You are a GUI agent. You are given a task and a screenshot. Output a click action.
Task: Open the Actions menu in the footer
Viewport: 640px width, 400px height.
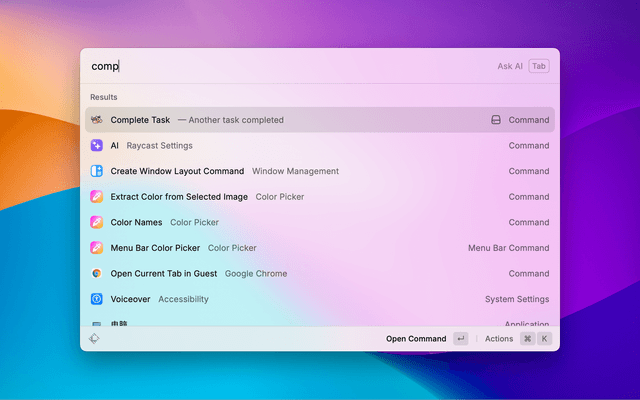pyautogui.click(x=499, y=339)
